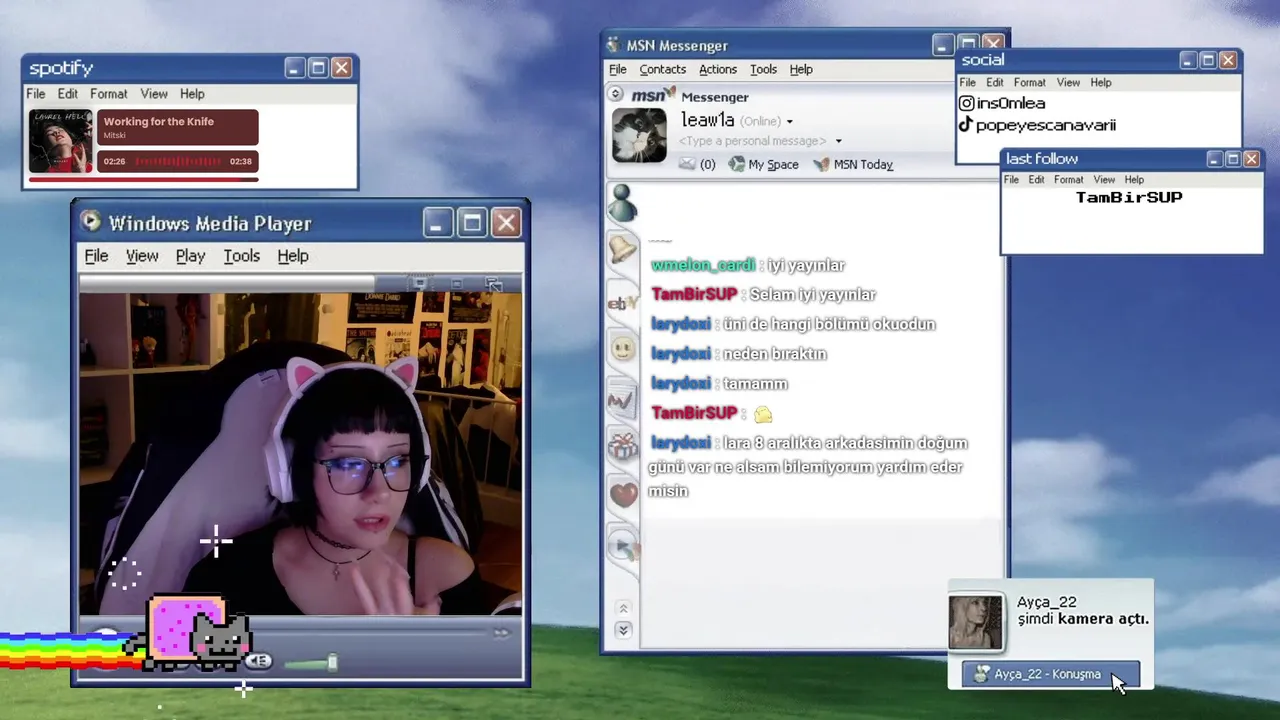Click the total duration 02:38 in spotify
1280x720 pixels.
241,161
